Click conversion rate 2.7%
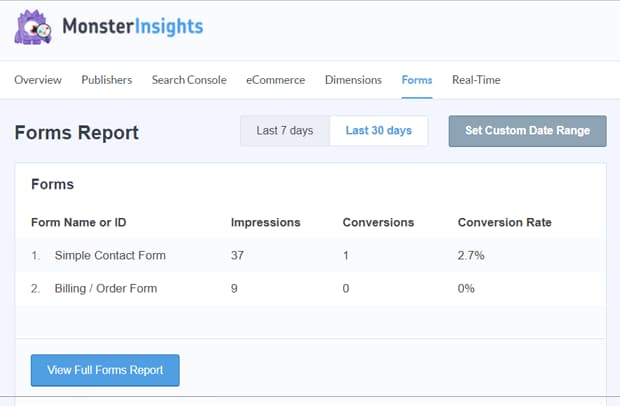This screenshot has height=406, width=620. pyautogui.click(x=471, y=255)
